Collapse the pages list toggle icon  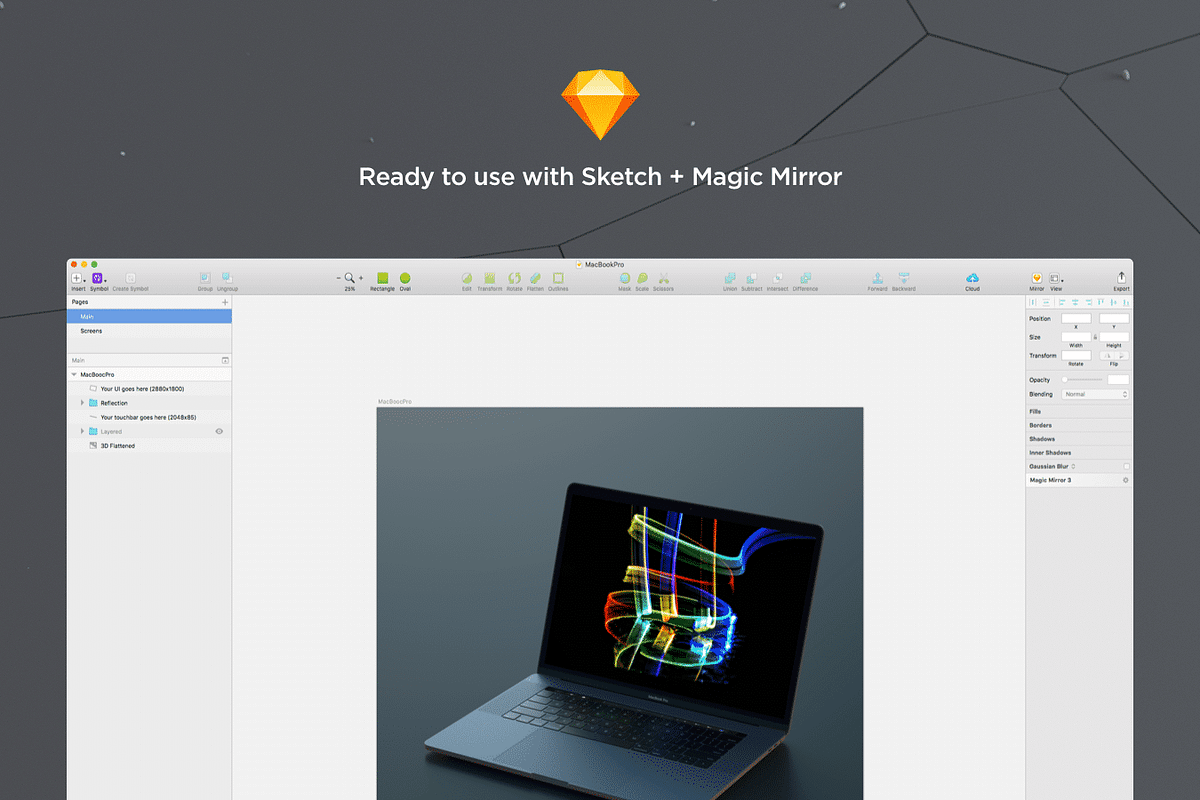click(225, 359)
